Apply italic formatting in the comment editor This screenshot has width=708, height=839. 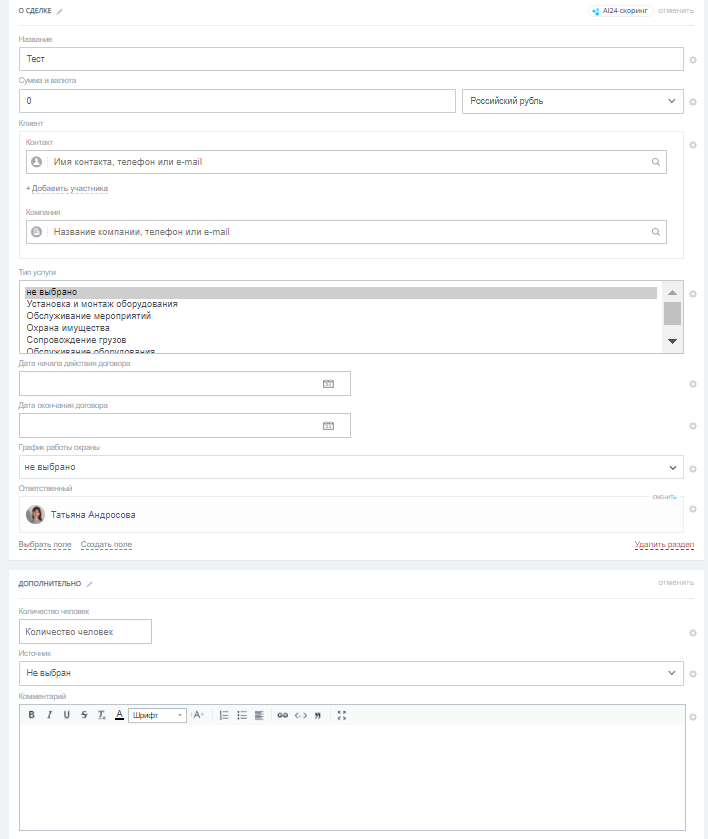(x=49, y=715)
